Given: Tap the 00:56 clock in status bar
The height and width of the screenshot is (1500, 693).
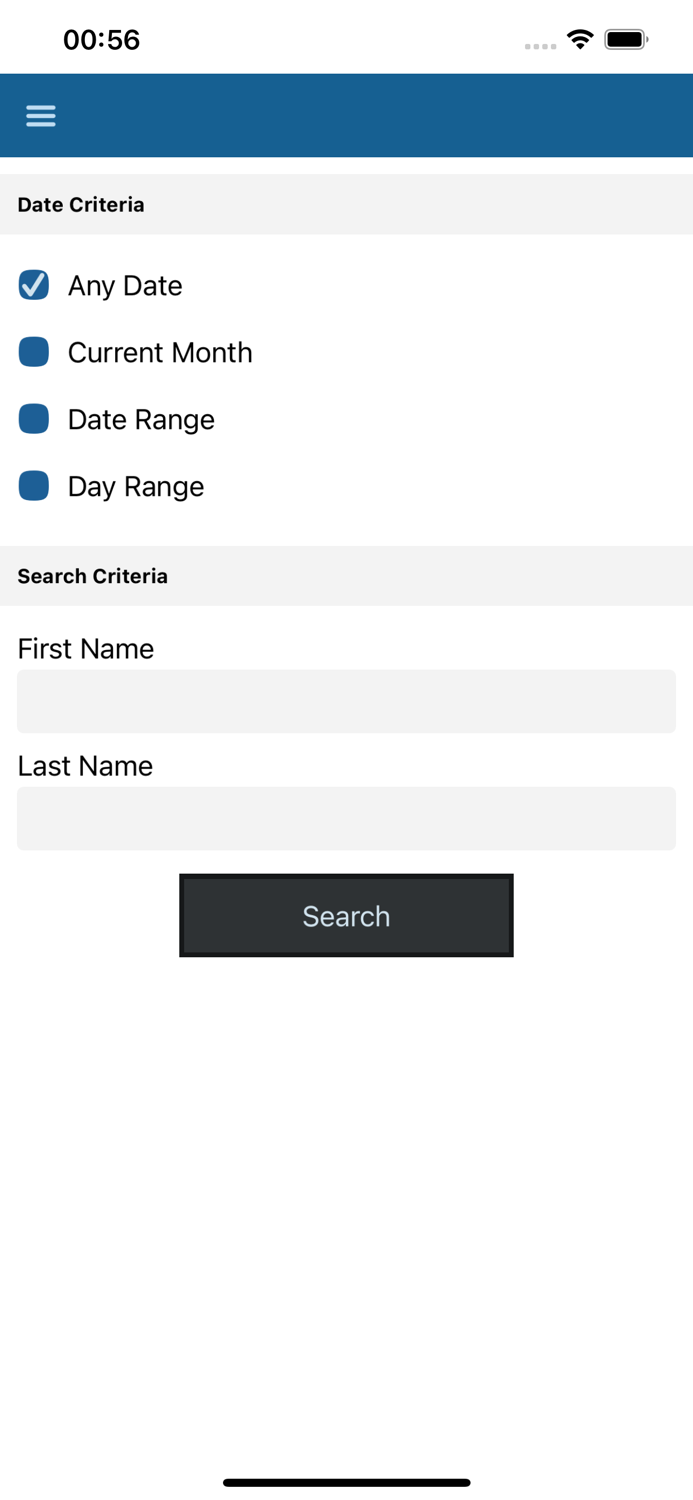Looking at the screenshot, I should (101, 40).
